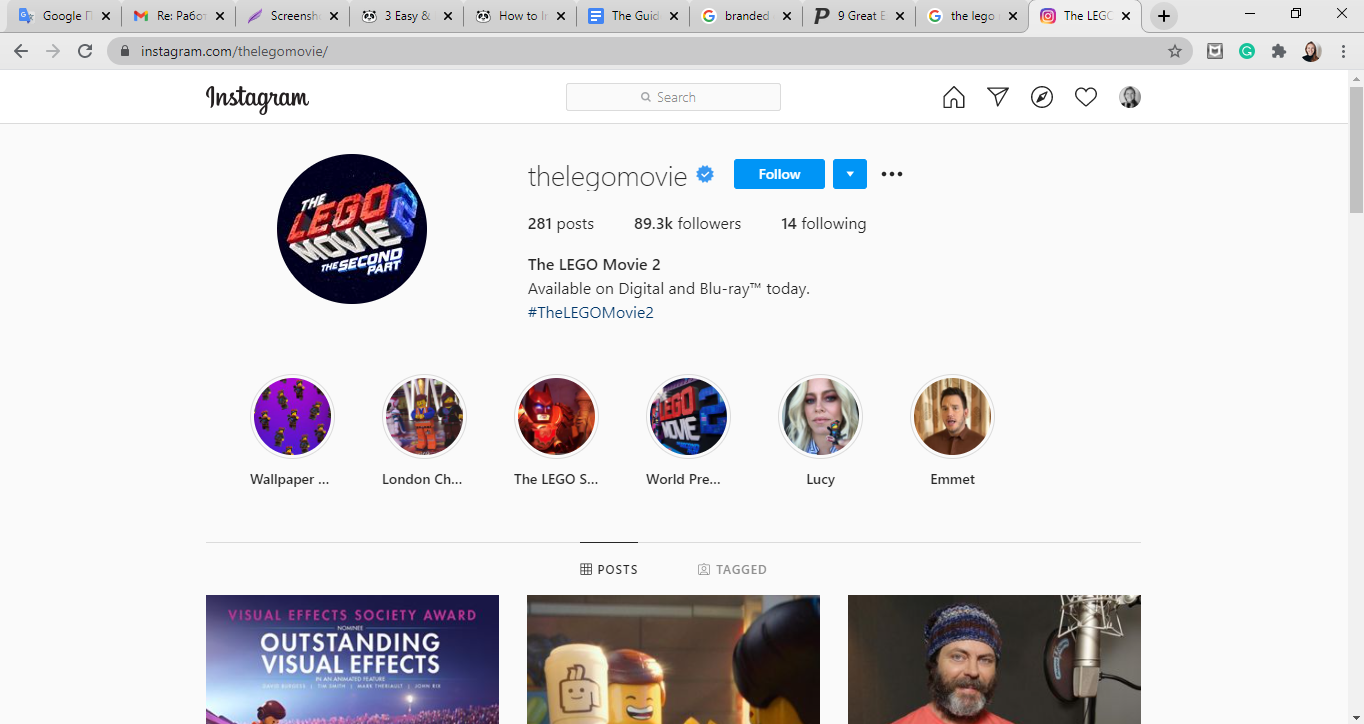Open direct messages paper plane icon
Screen dimensions: 1364x724
(x=998, y=97)
